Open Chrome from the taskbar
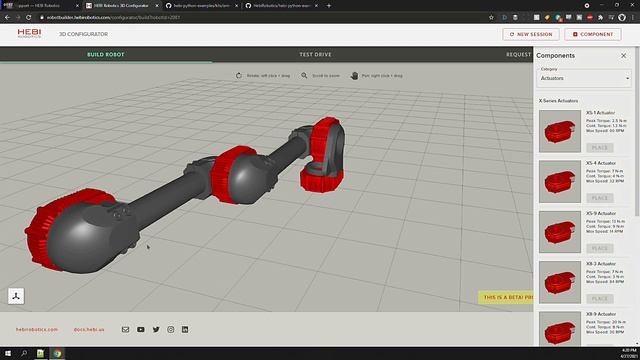 (57, 353)
